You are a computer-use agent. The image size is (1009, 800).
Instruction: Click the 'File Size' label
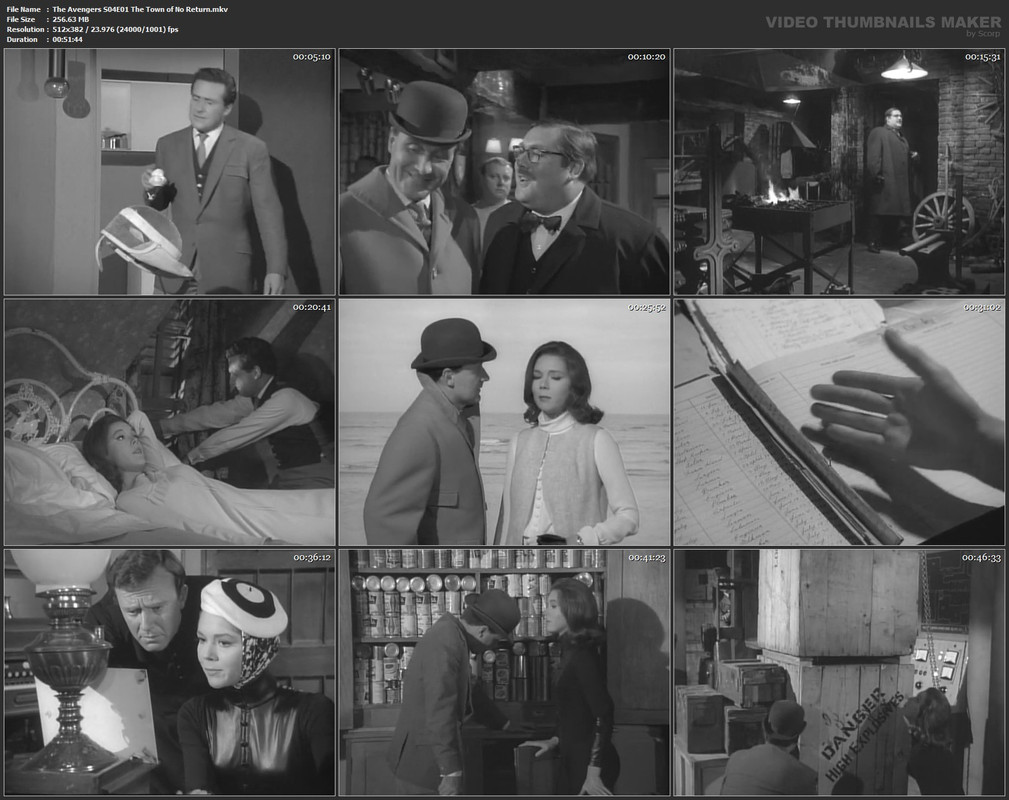(21, 19)
